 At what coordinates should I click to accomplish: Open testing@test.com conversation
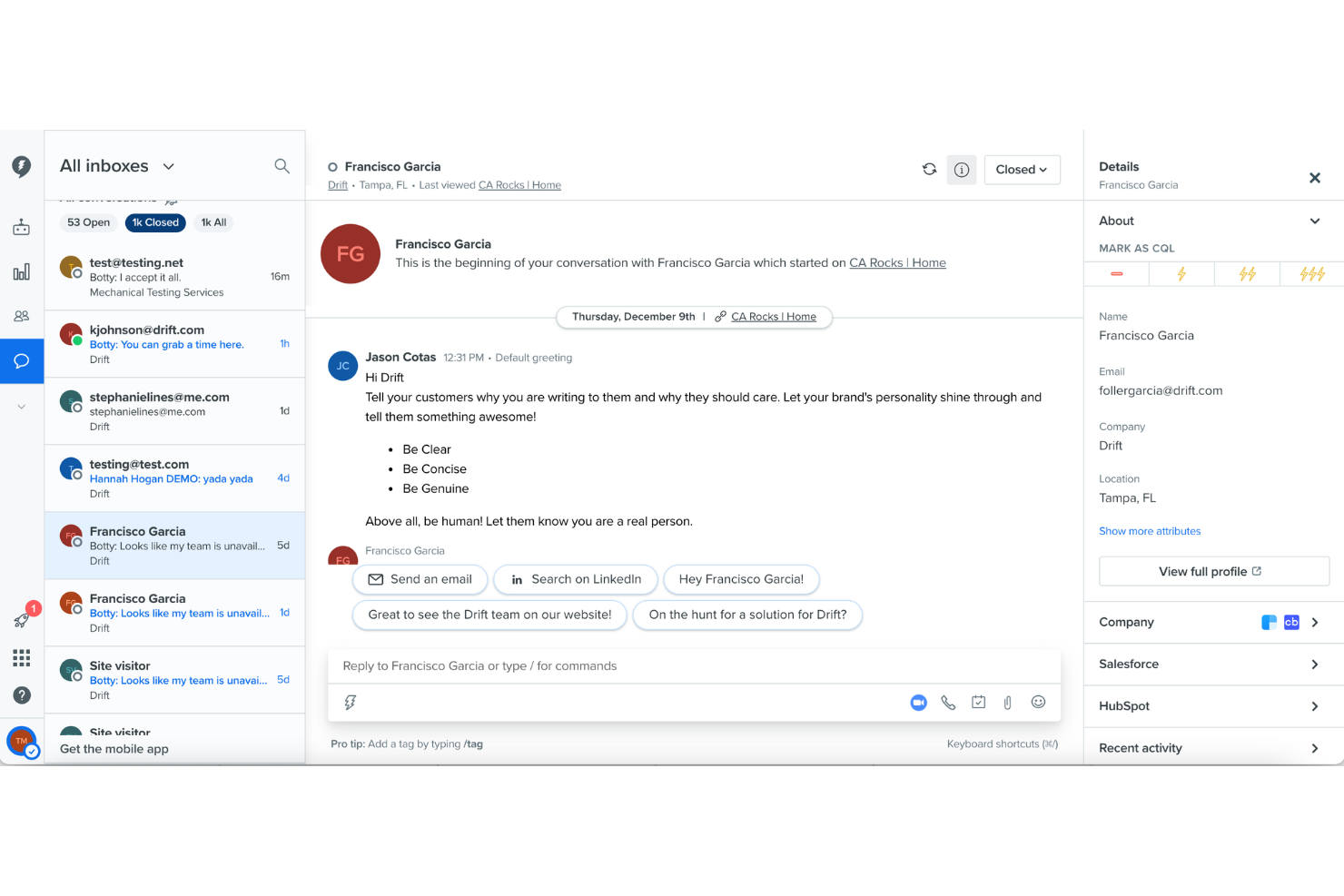click(174, 478)
